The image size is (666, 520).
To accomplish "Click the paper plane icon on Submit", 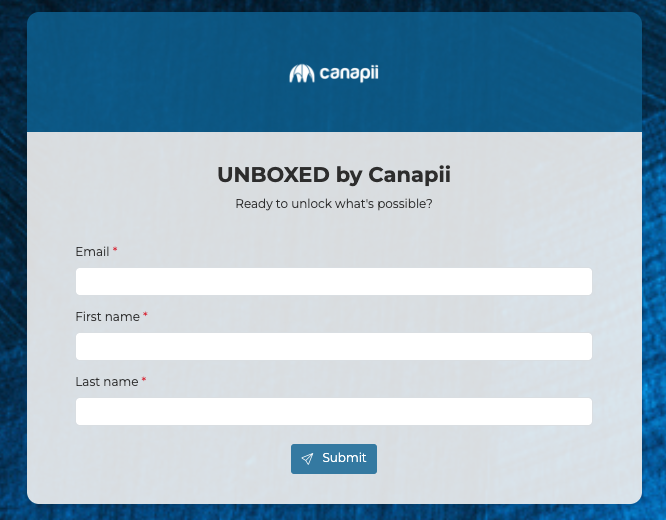I will point(307,458).
